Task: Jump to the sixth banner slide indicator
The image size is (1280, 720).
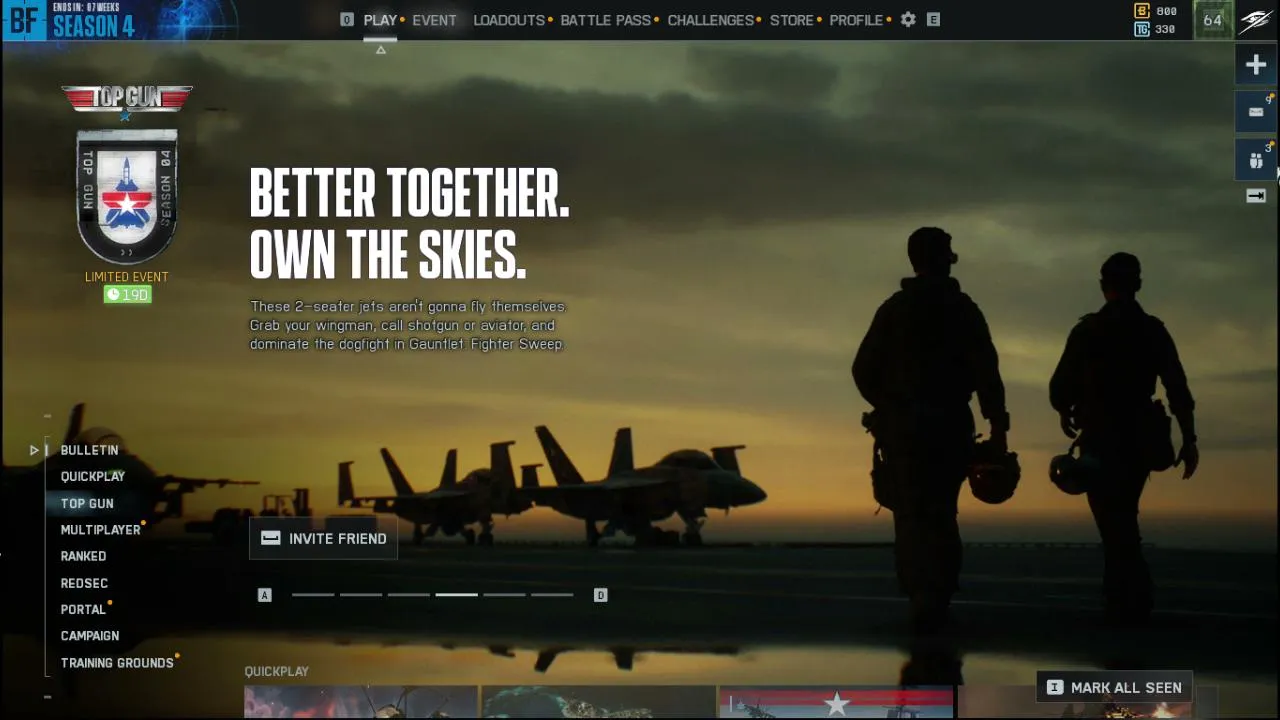Action: coord(553,595)
